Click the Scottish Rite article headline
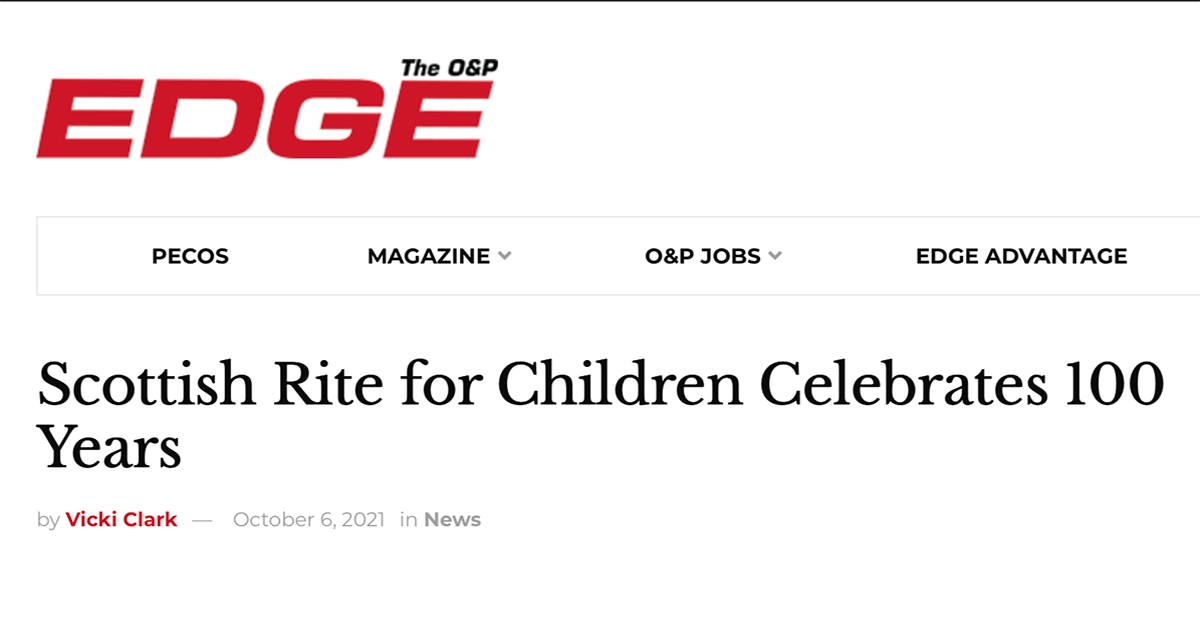 tap(600, 386)
